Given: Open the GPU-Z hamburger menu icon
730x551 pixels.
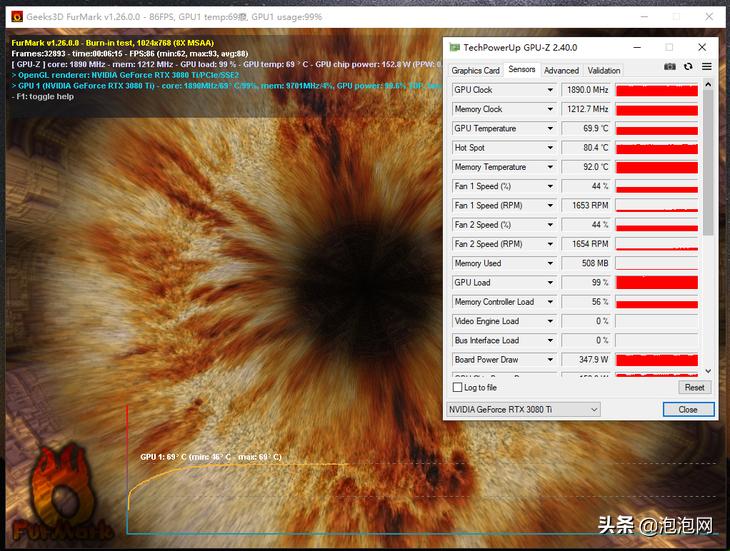Looking at the screenshot, I should point(707,67).
